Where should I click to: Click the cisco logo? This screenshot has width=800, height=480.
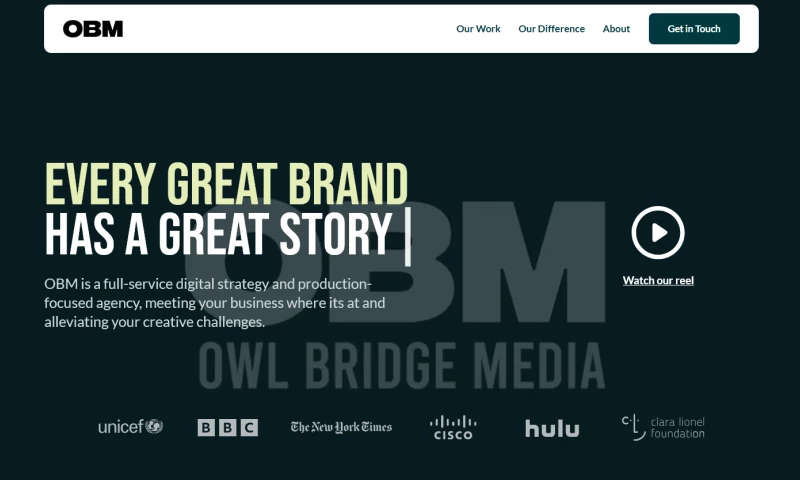[x=453, y=427]
